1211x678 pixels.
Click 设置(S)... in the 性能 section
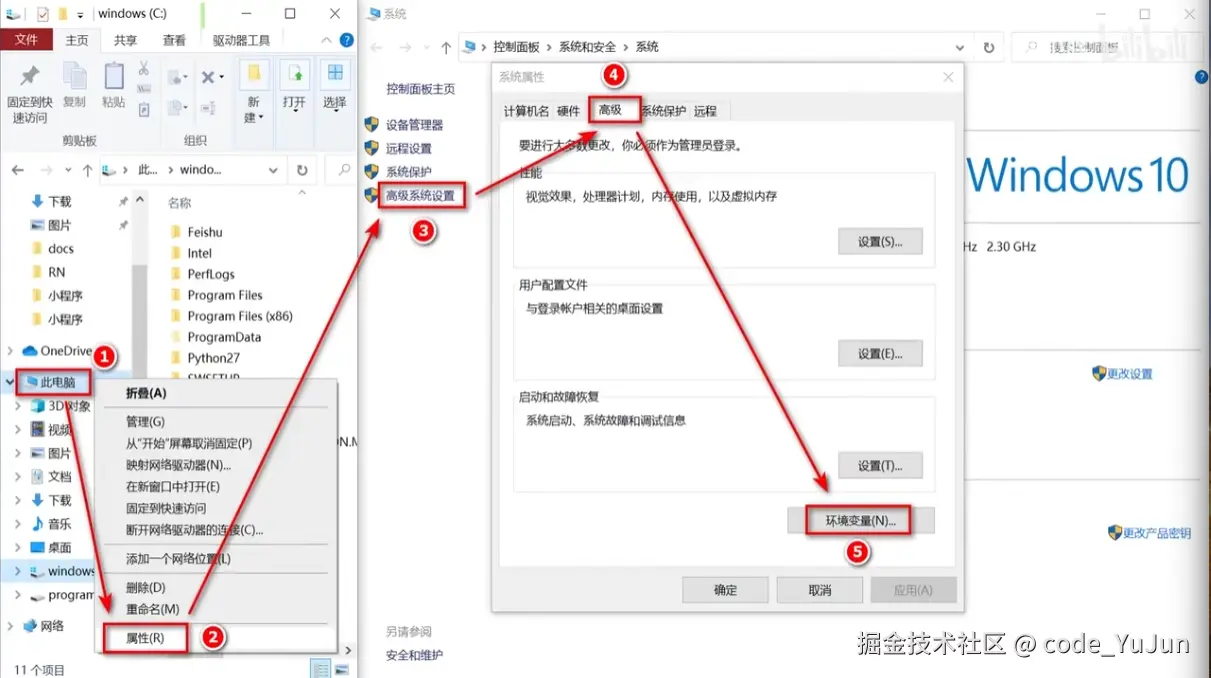[x=880, y=242]
